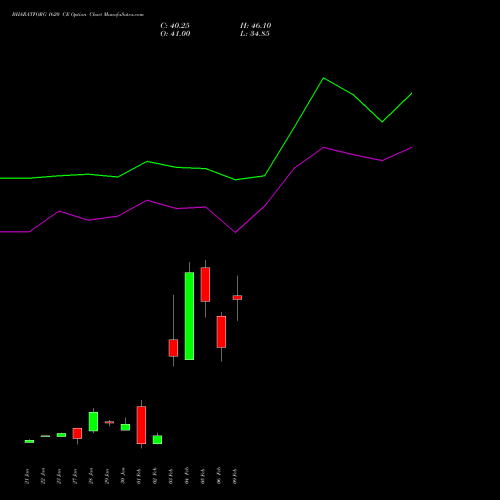The height and width of the screenshot is (500, 500).
Task: Select the red candle for 03 Feb
Action: [x=173, y=348]
